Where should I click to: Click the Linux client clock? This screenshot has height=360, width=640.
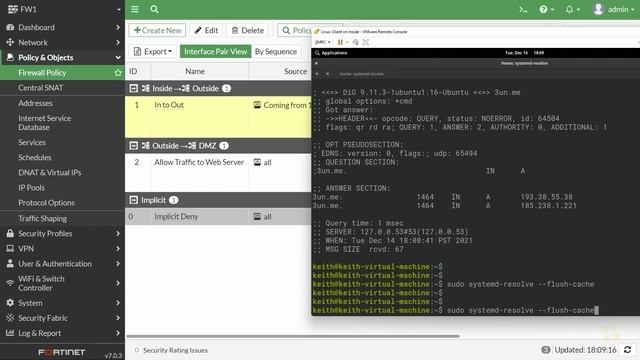(x=524, y=53)
